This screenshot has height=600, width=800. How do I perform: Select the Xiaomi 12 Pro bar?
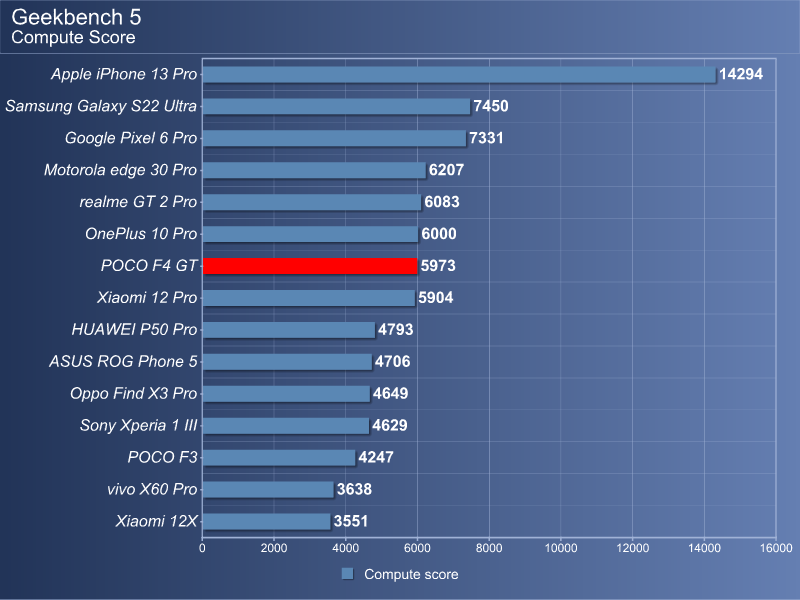coord(309,297)
